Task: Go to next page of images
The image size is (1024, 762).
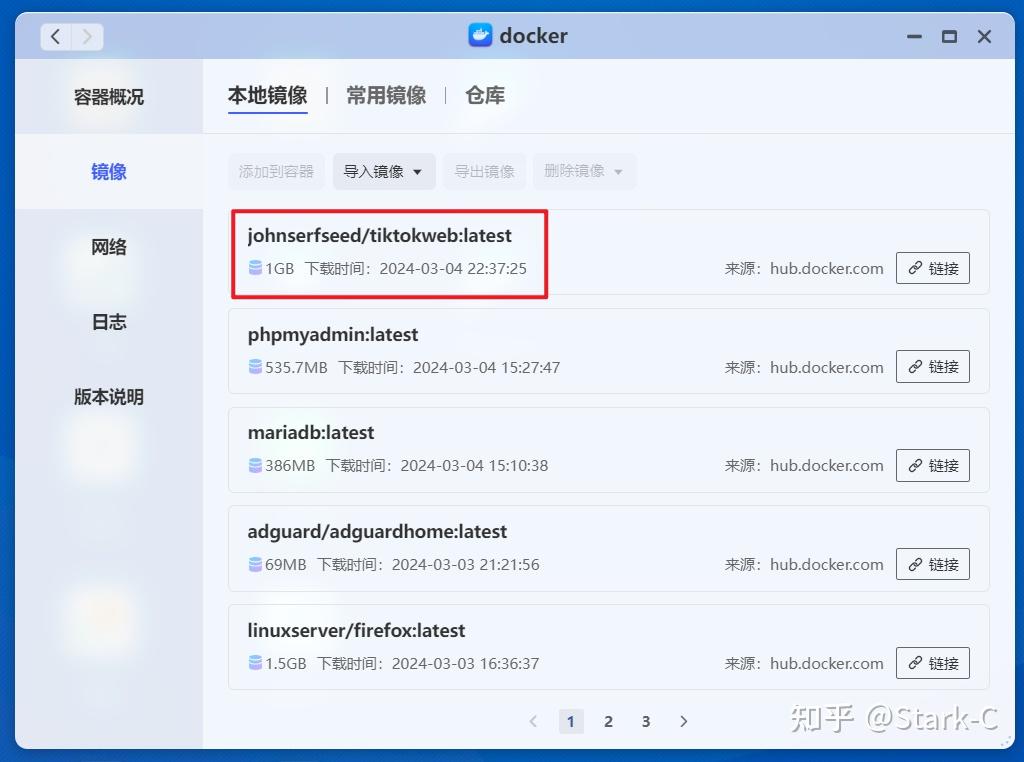Action: (683, 721)
